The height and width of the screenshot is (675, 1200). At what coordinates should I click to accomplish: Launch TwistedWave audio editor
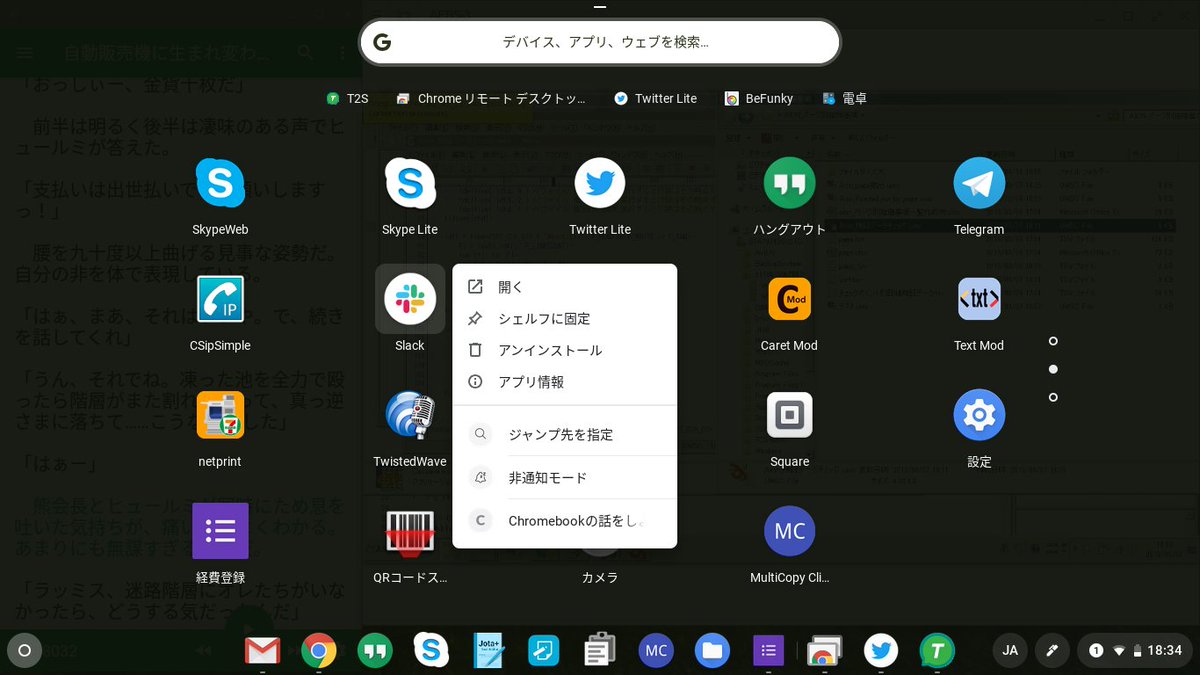pyautogui.click(x=410, y=415)
